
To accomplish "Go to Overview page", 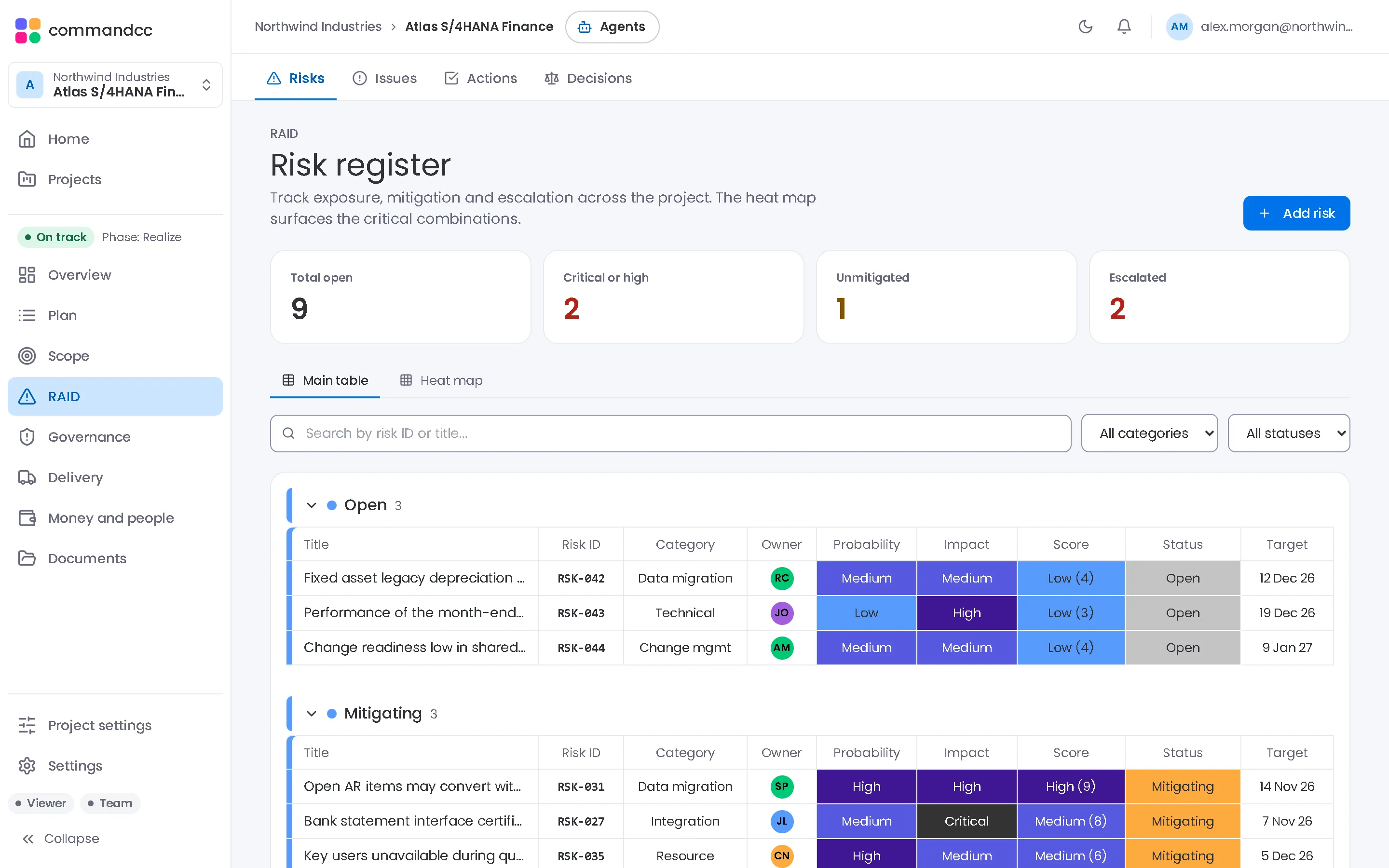I will click(115, 275).
